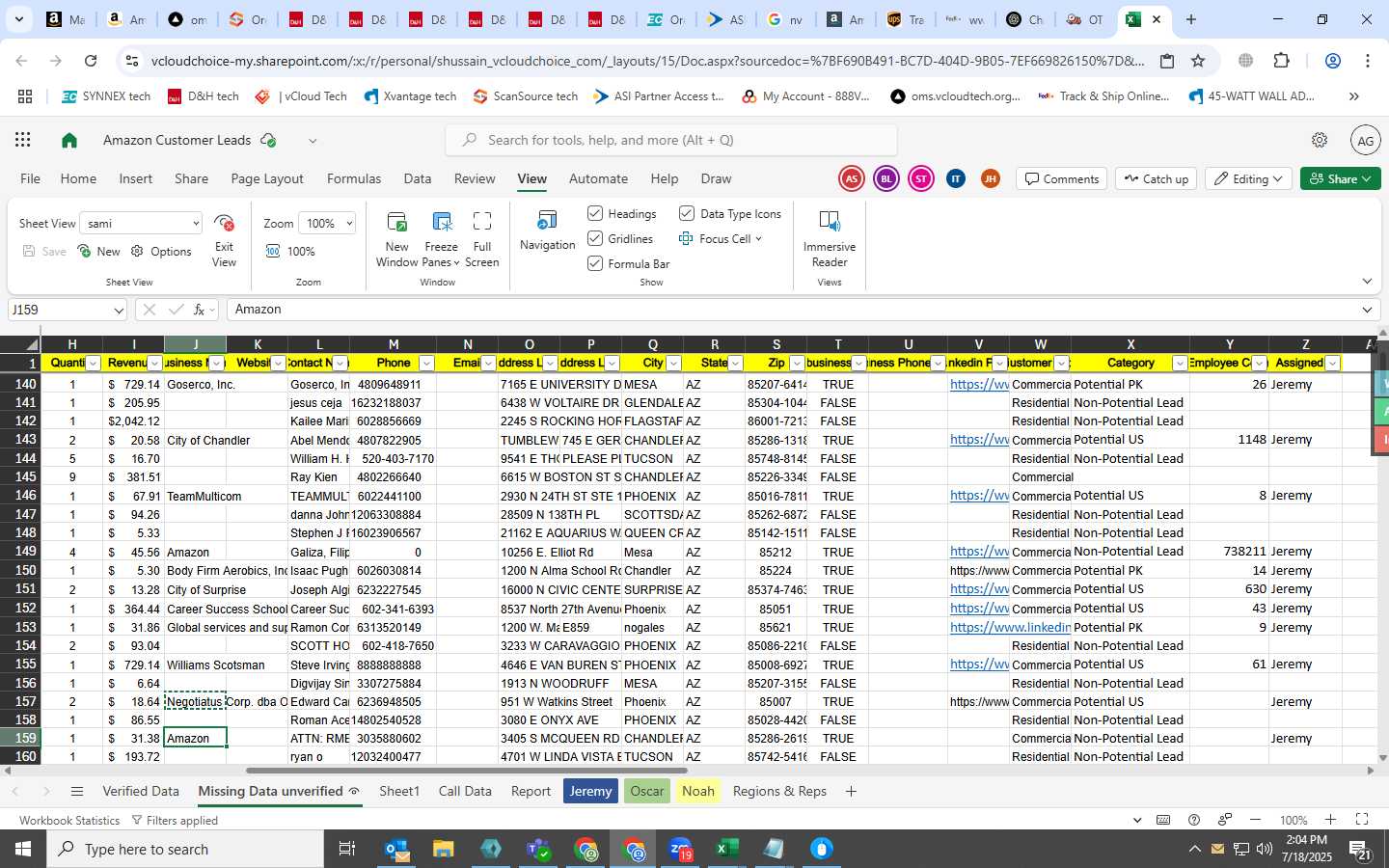Click the horizontal scrollbar thumb
Screen dimensions: 1389x868
(x=467, y=771)
